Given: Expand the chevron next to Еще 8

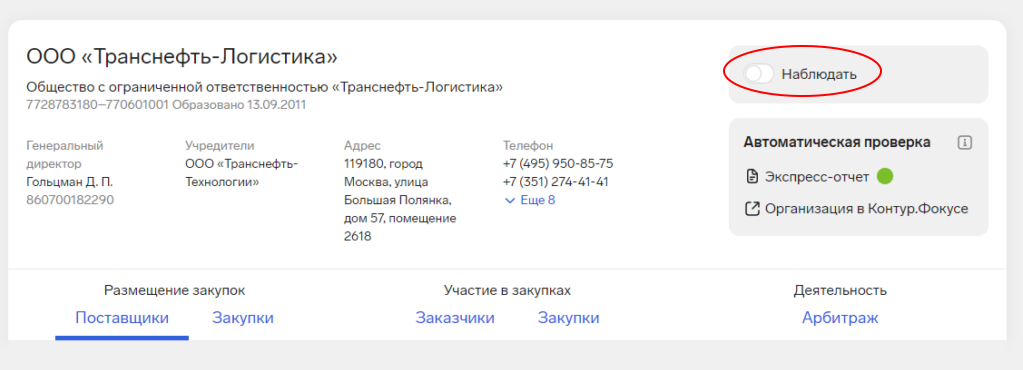Looking at the screenshot, I should click(510, 200).
